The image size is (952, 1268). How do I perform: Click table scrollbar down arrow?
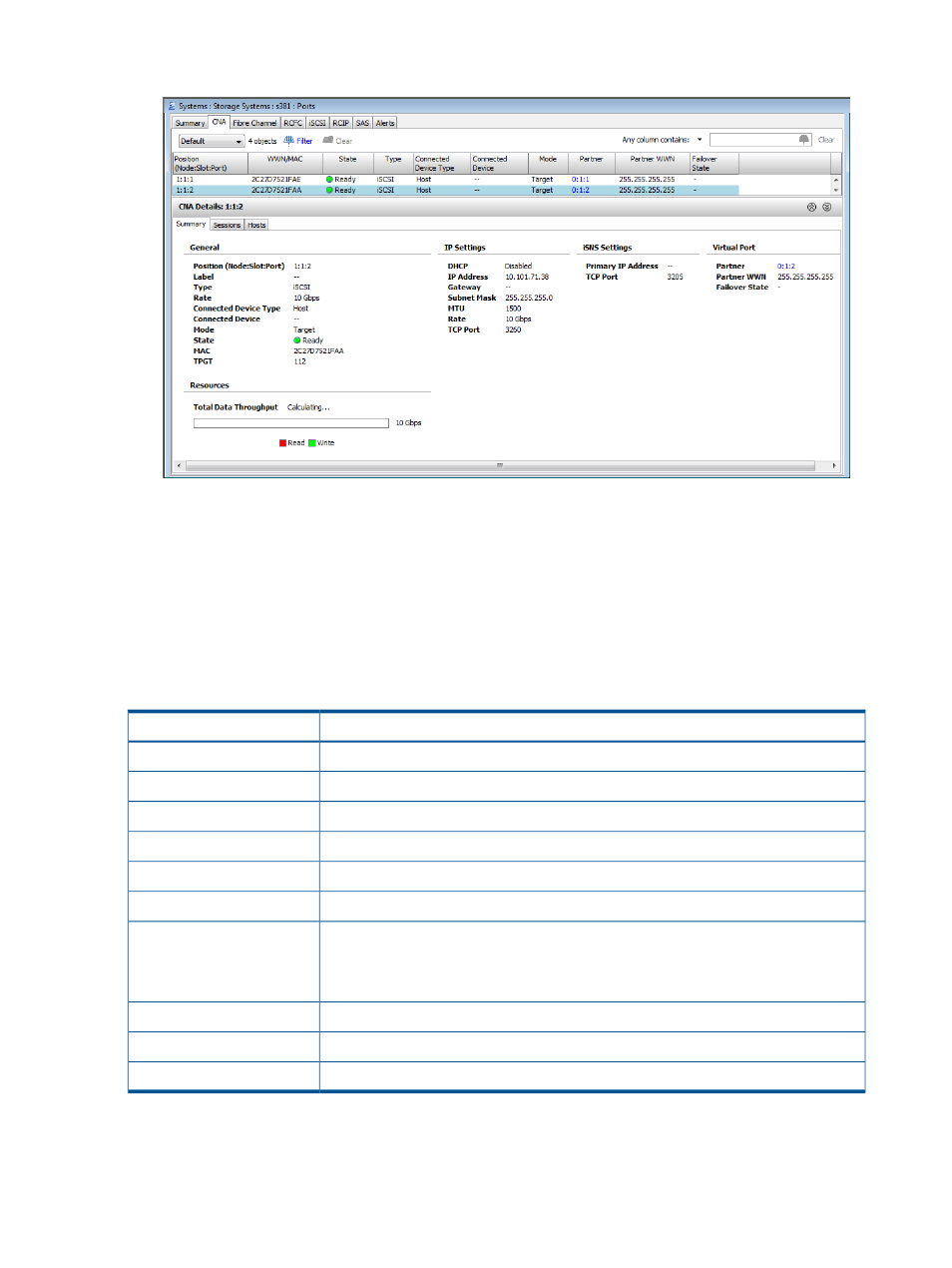[x=836, y=190]
